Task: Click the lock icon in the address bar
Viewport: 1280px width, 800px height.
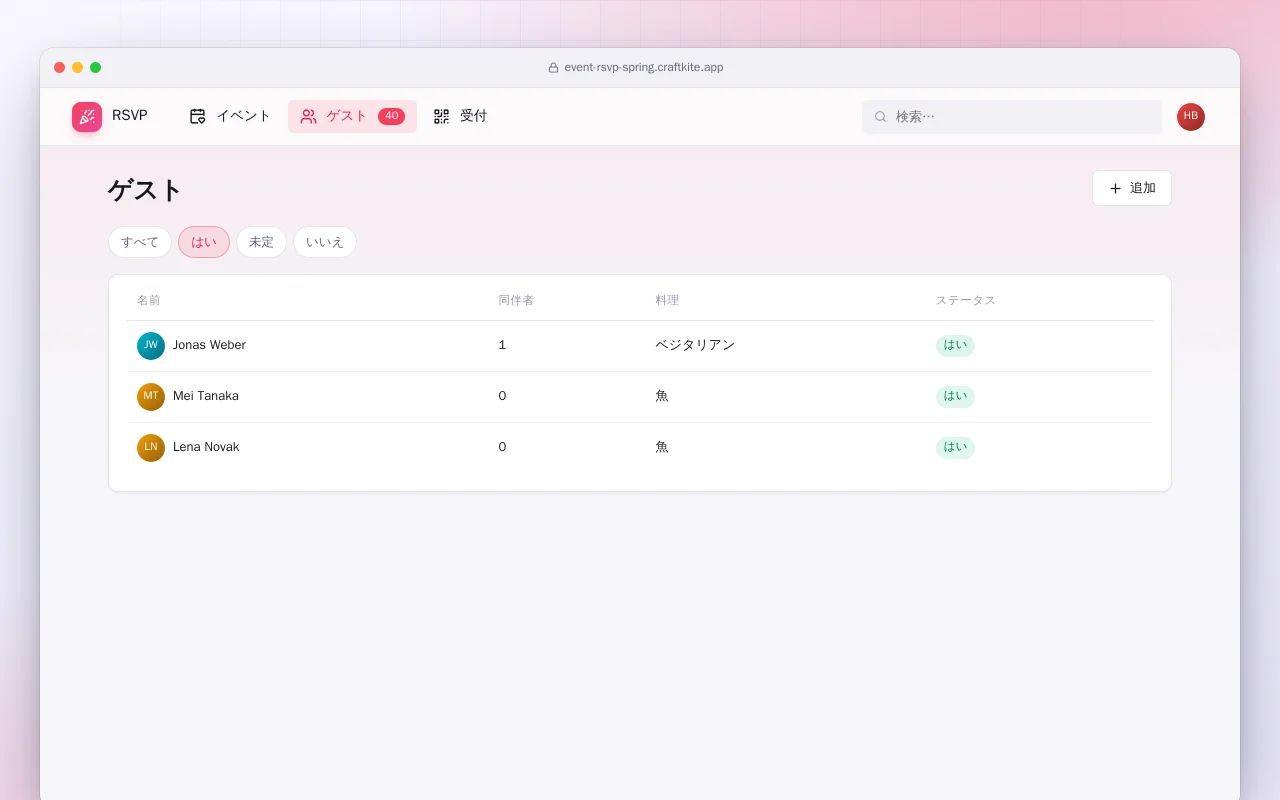Action: point(553,68)
